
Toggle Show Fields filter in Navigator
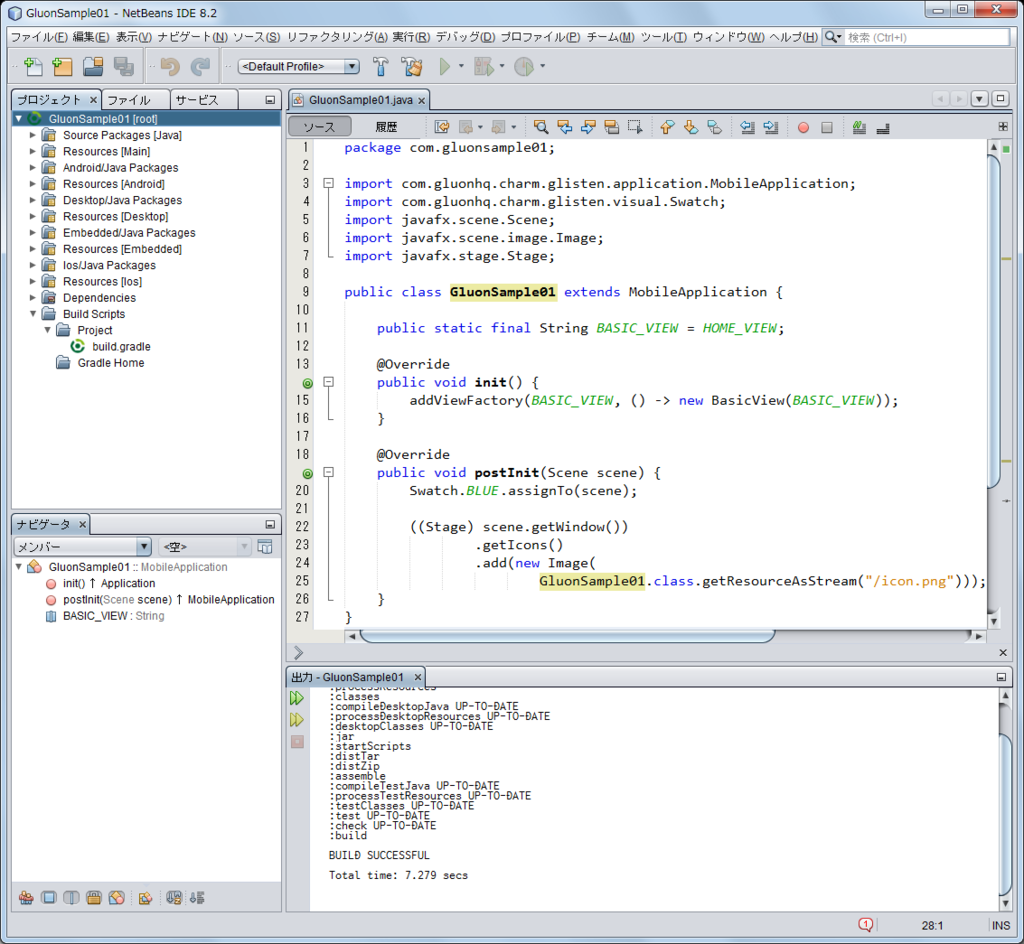pyautogui.click(x=48, y=898)
